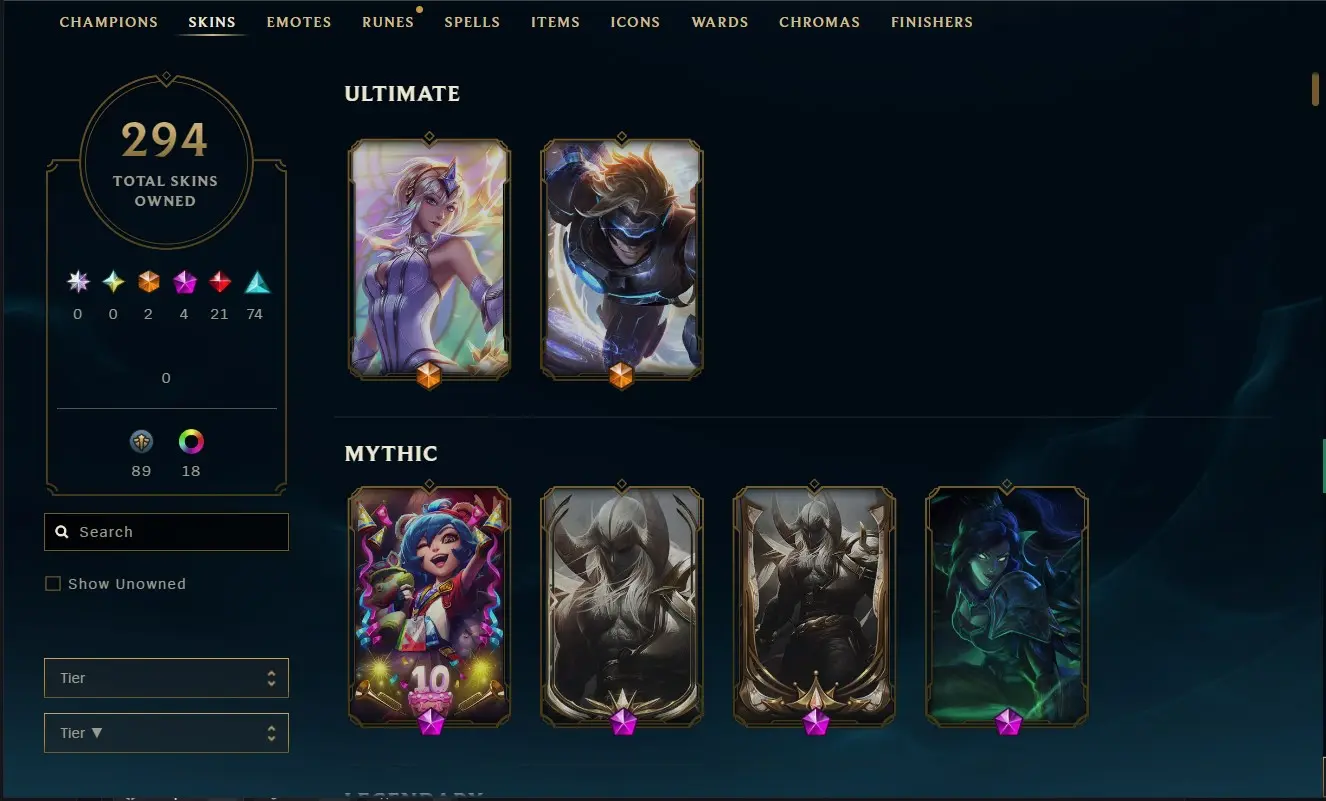This screenshot has width=1326, height=801.
Task: Select the Elementalist Lux ultimate skin card
Action: pos(429,258)
